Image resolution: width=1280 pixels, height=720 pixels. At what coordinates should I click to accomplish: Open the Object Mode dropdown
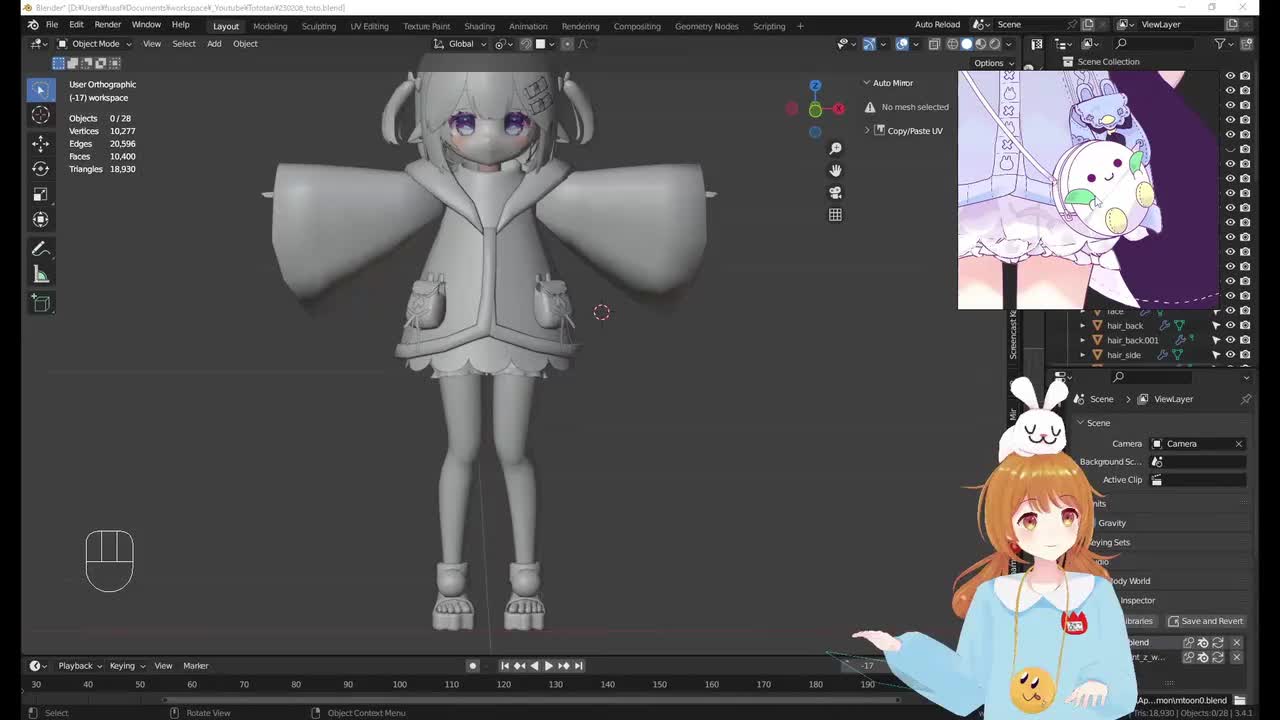[95, 44]
